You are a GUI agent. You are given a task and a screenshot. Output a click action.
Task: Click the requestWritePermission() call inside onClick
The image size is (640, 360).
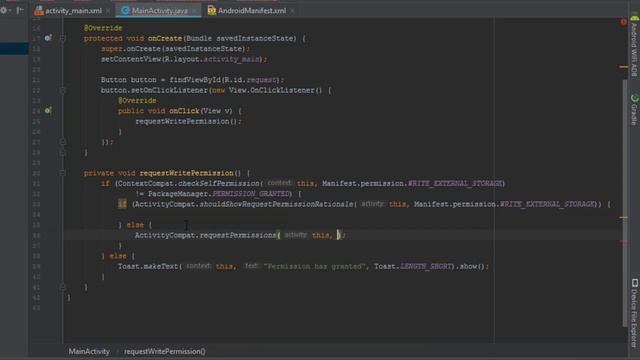coord(187,121)
